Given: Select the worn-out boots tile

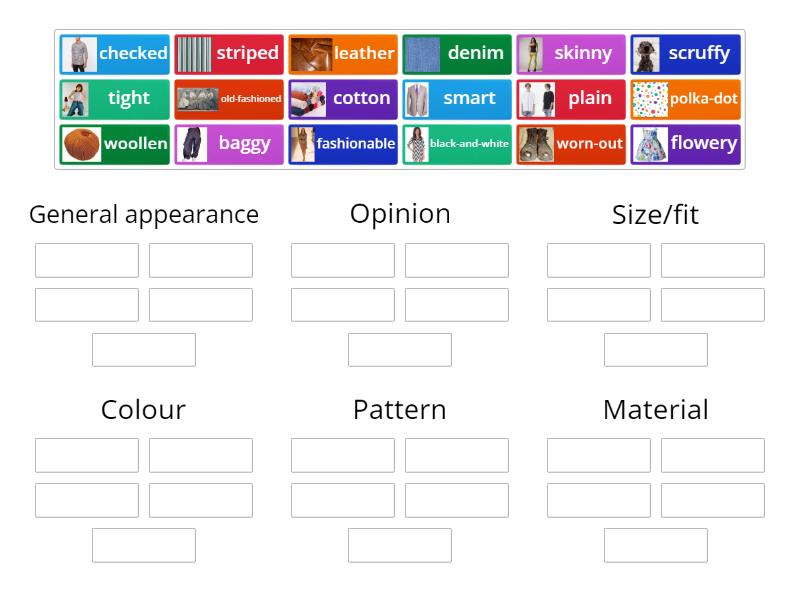Looking at the screenshot, I should [571, 143].
